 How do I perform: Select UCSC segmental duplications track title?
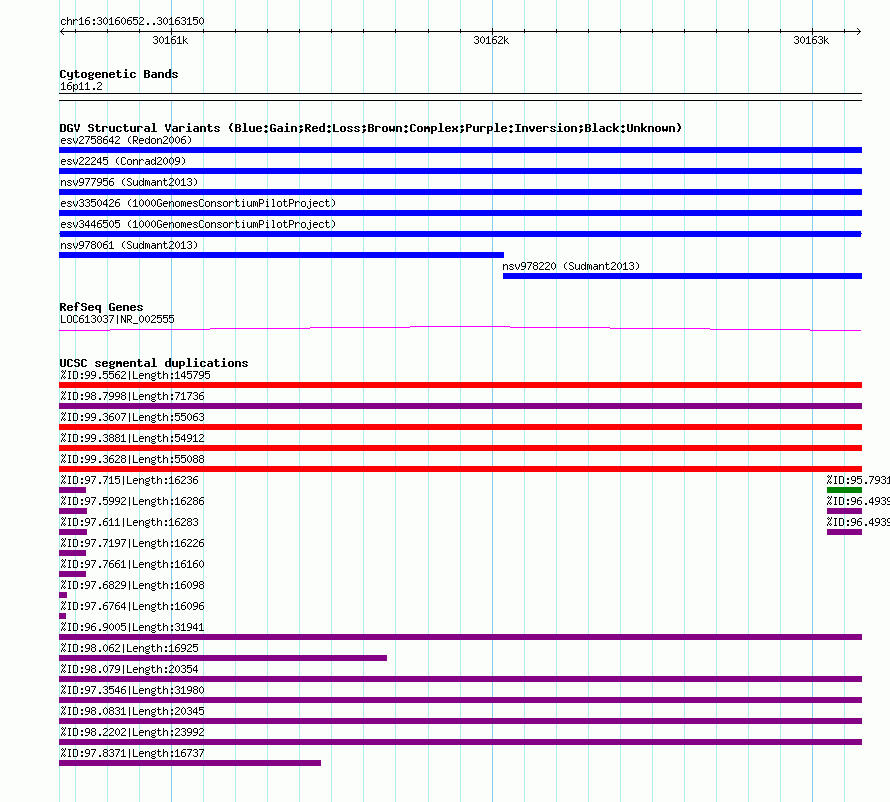(154, 363)
